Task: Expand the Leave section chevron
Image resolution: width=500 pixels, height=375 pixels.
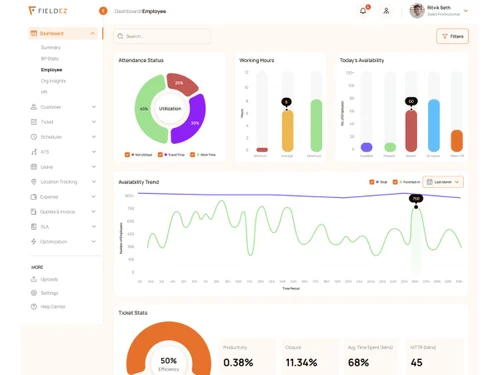Action: point(94,167)
